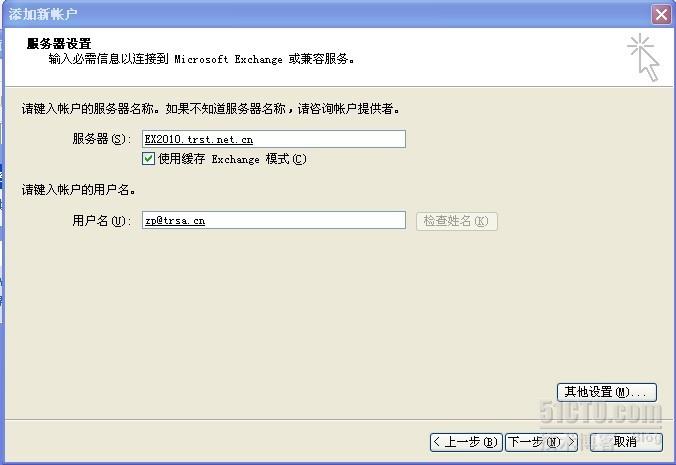The image size is (676, 465).
Task: Proceed with 下一步 button
Action: 541,442
